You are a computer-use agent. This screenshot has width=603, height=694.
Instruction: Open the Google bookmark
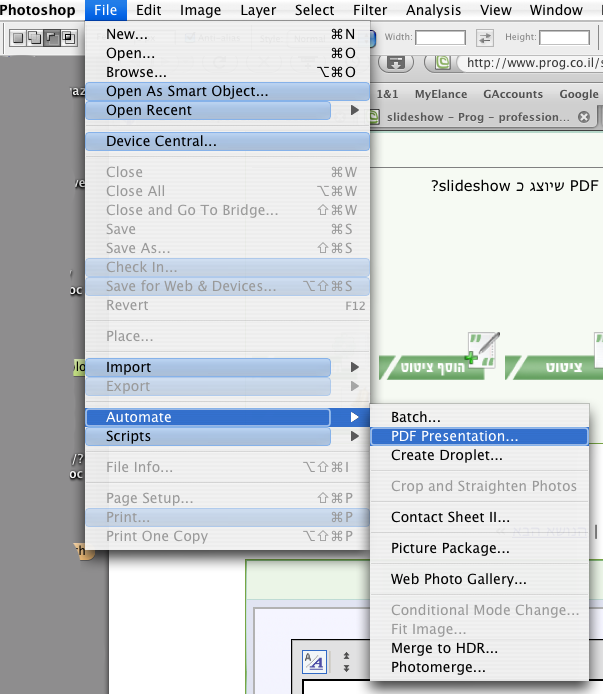tap(579, 94)
